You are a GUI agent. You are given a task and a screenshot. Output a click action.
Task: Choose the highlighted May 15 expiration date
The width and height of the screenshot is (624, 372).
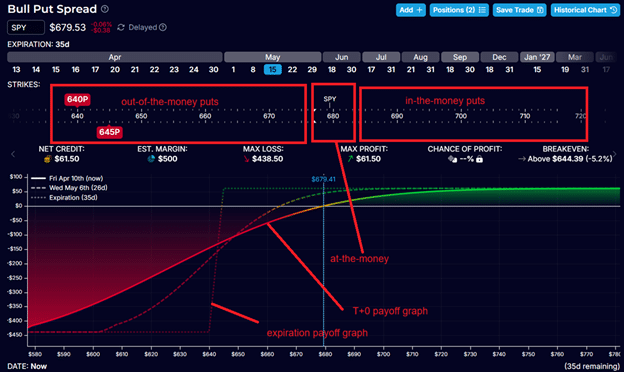(273, 70)
